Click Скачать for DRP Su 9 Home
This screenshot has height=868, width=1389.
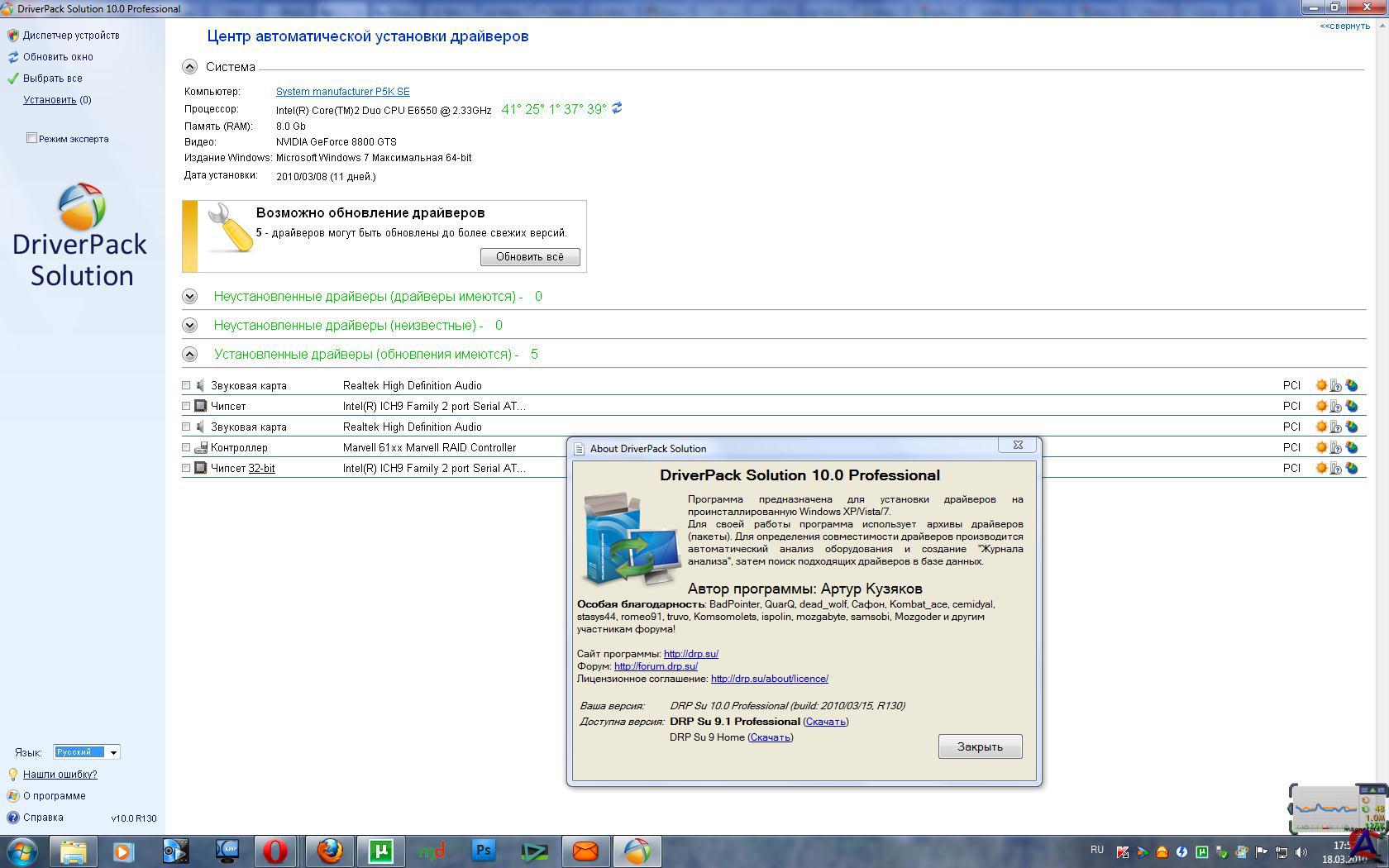coord(770,737)
